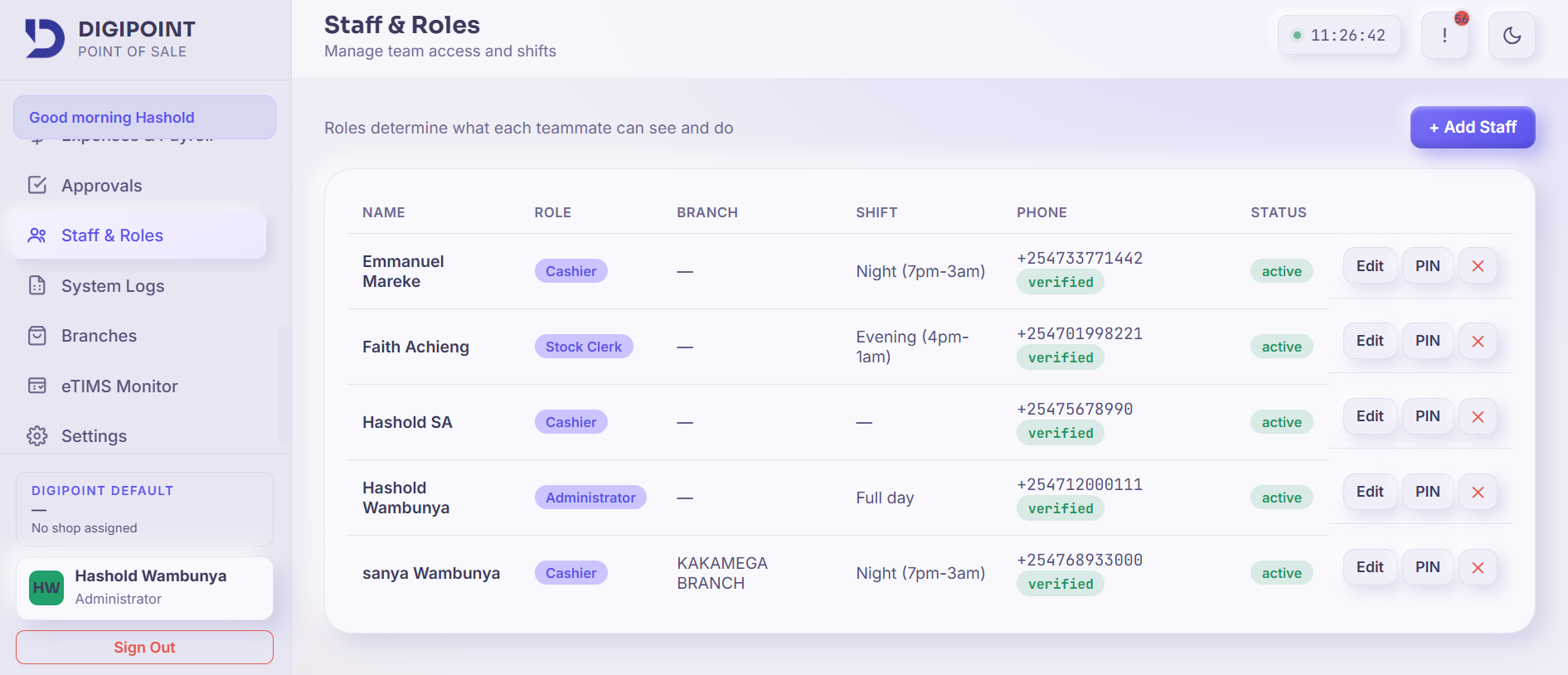
Task: Open PIN dialog for sanya Wambunya
Action: click(x=1427, y=568)
